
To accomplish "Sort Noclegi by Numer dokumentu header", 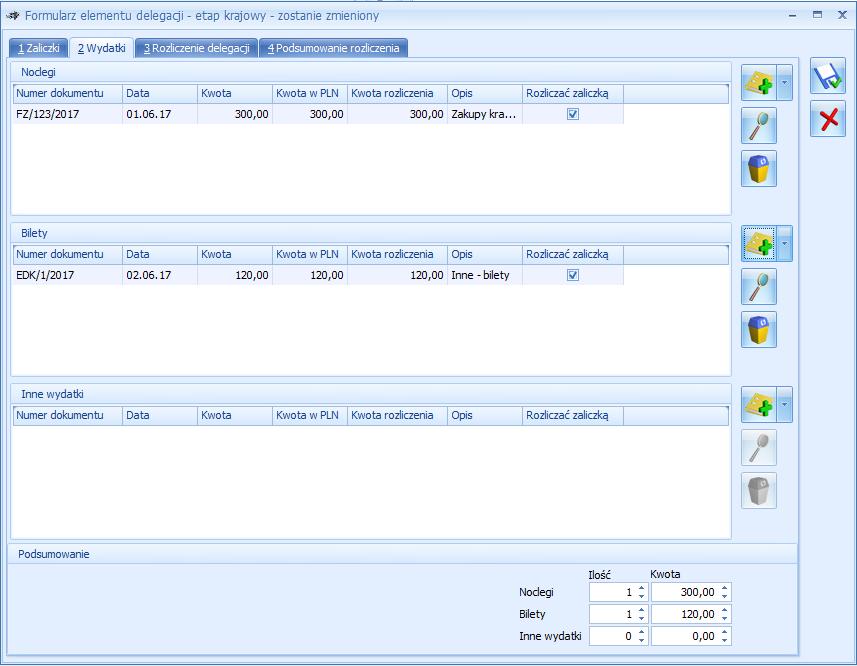I will 68,93.
